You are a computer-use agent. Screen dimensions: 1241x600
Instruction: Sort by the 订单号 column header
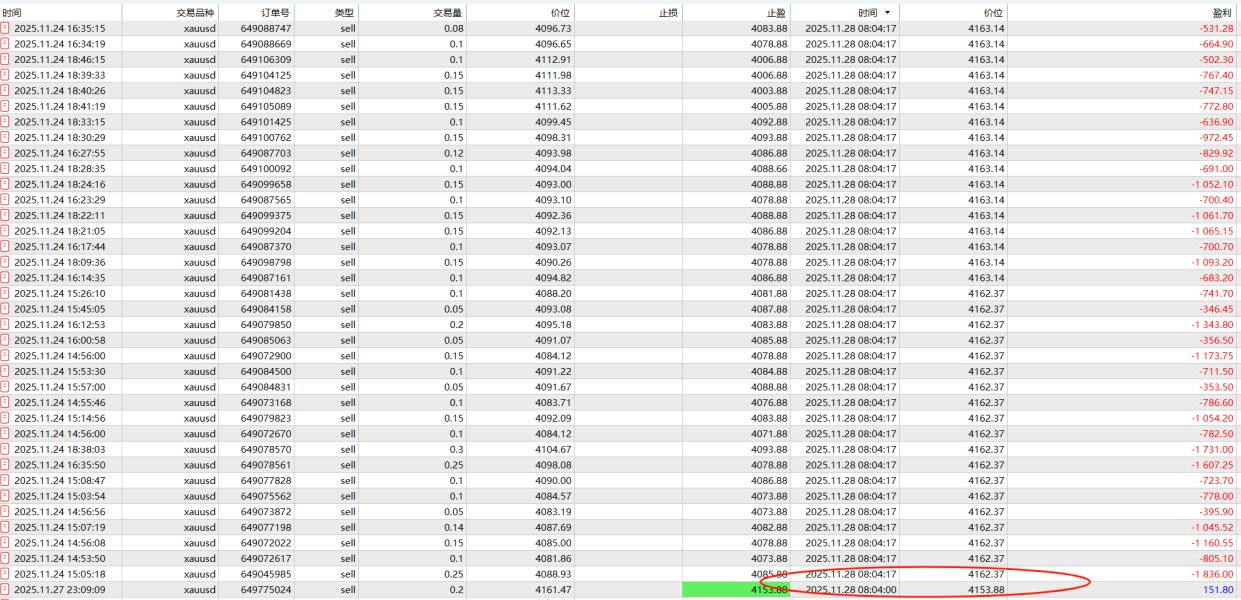coord(274,13)
